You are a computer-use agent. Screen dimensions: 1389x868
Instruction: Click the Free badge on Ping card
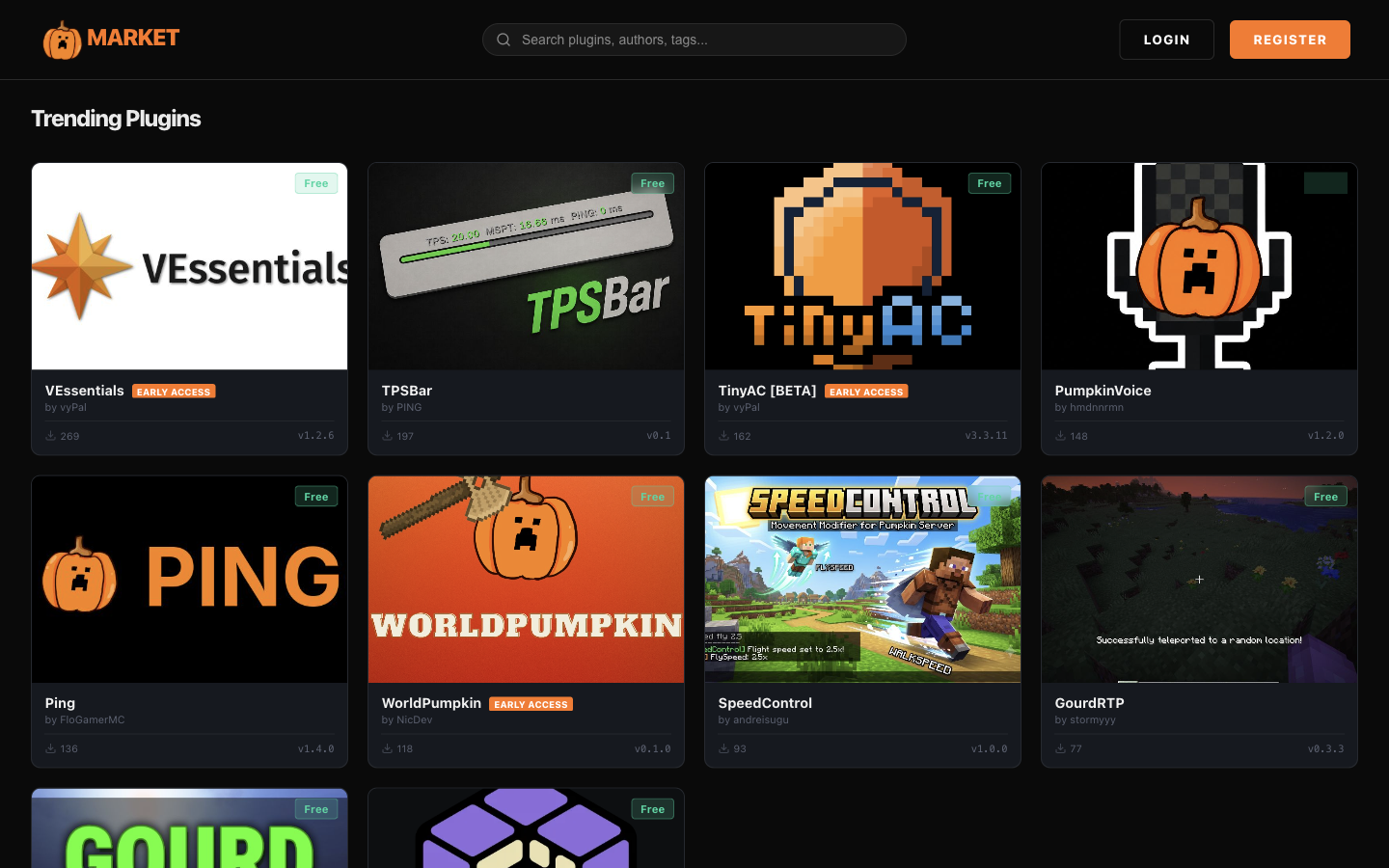point(316,497)
